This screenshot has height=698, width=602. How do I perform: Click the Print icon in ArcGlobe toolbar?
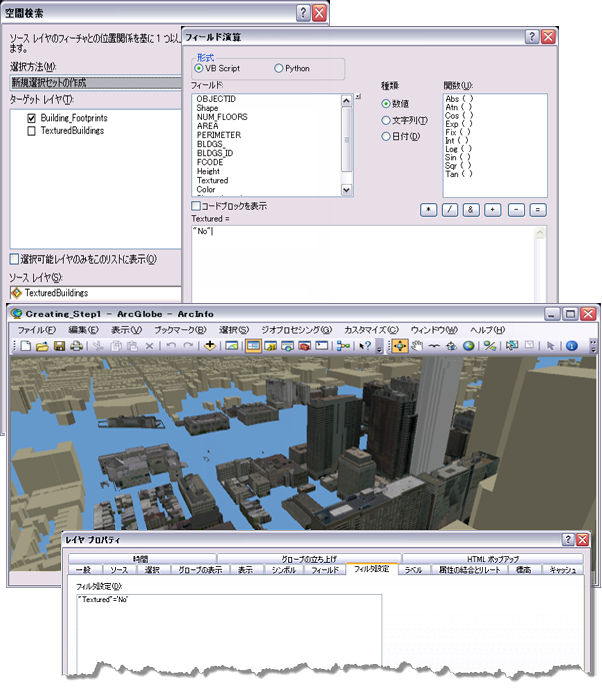coord(74,346)
